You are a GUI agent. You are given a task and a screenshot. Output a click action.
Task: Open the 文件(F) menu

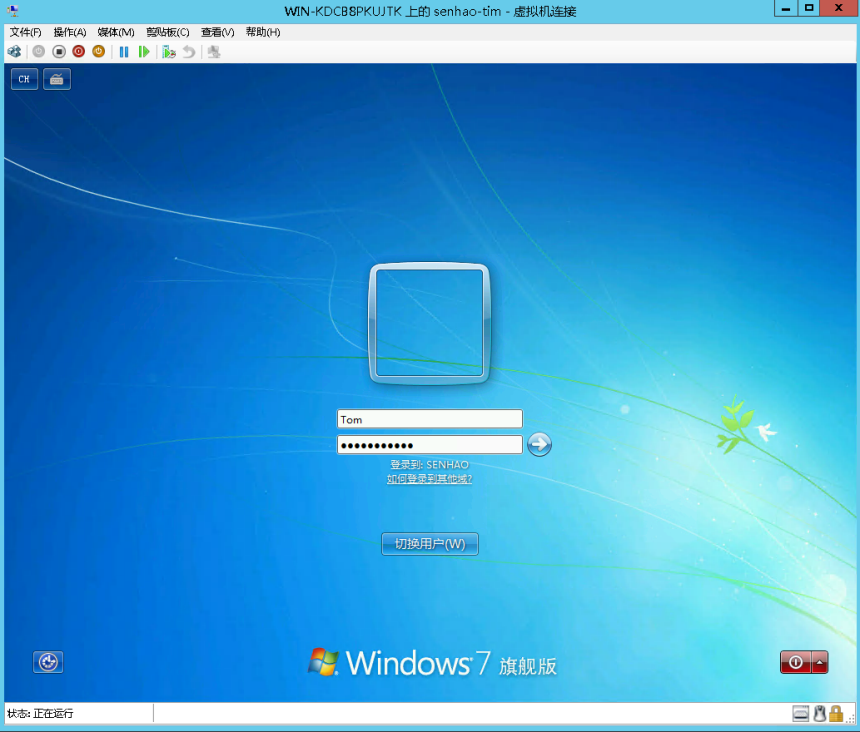[25, 32]
